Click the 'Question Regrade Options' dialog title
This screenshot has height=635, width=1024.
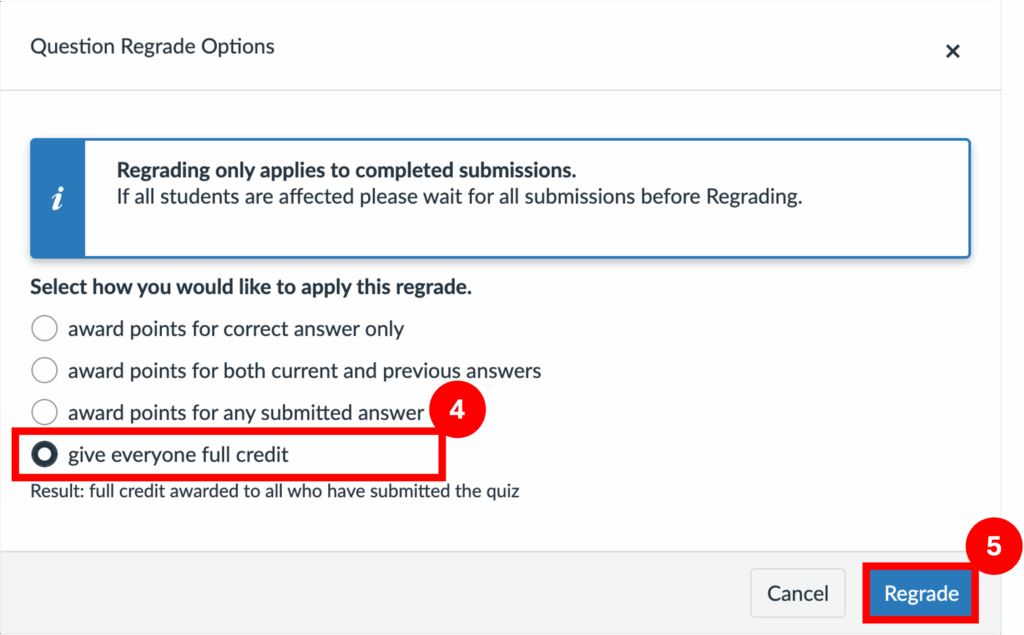point(152,46)
